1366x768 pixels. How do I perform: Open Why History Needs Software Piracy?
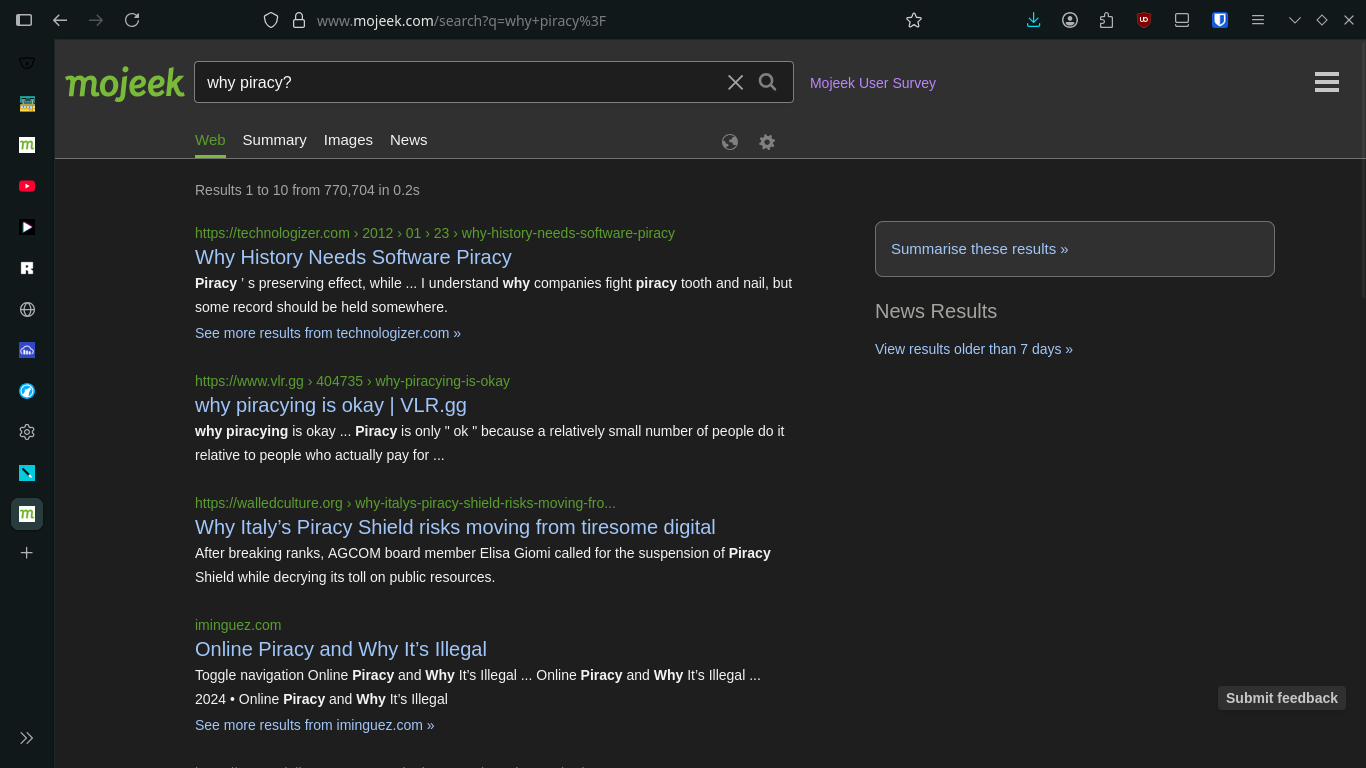(353, 257)
